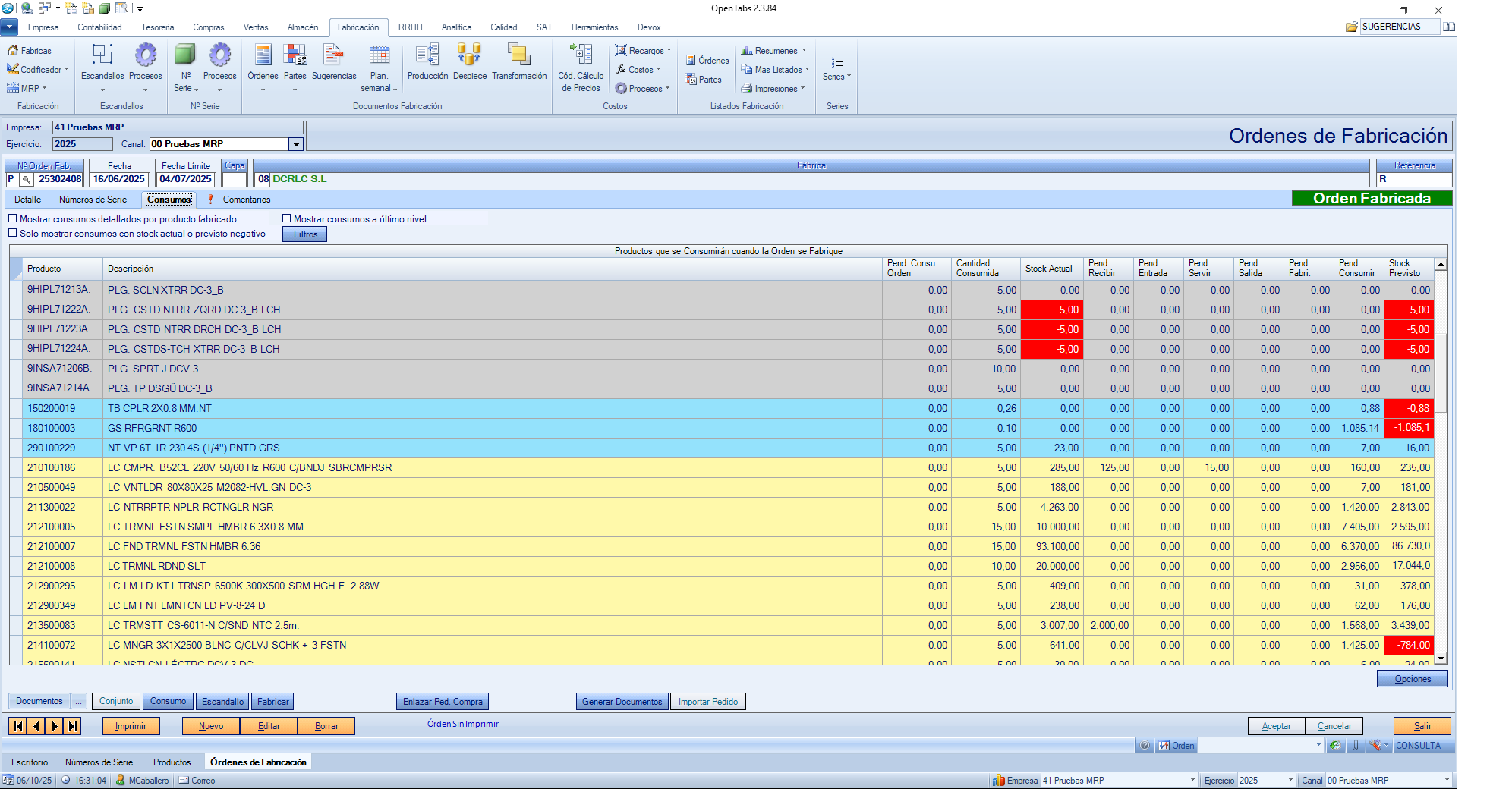The image size is (1512, 789).
Task: Enable Mostrar consumos detallados por producto fabricado
Action: point(13,218)
